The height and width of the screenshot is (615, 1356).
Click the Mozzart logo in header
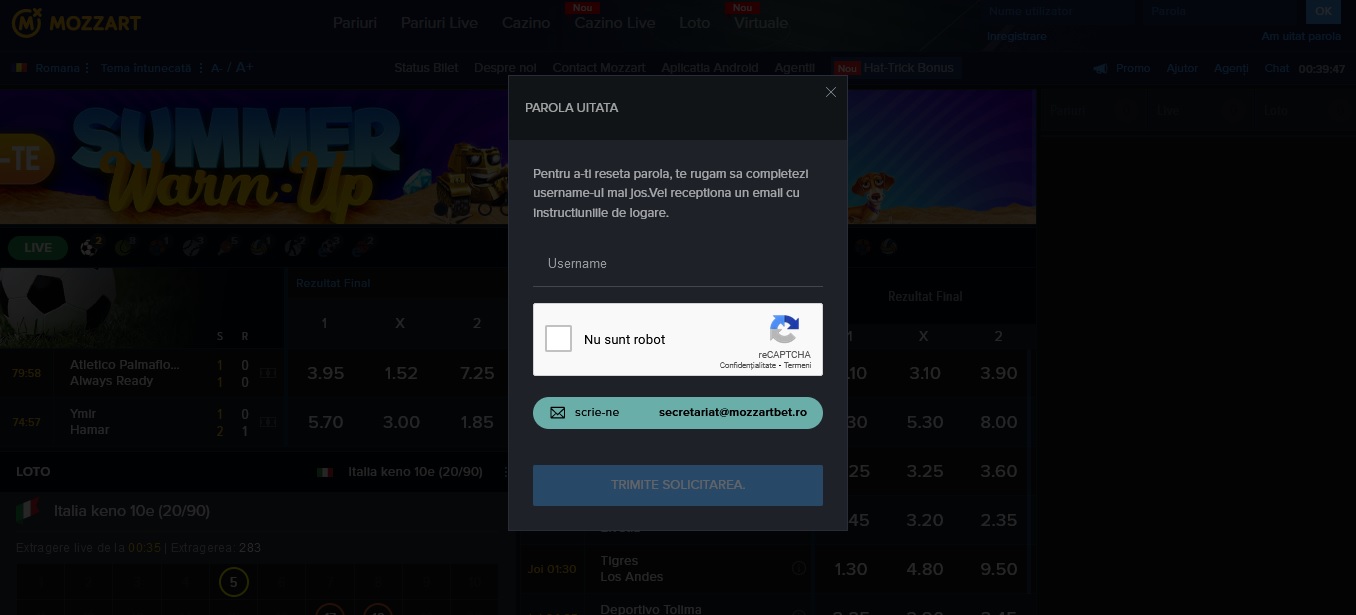pos(76,22)
